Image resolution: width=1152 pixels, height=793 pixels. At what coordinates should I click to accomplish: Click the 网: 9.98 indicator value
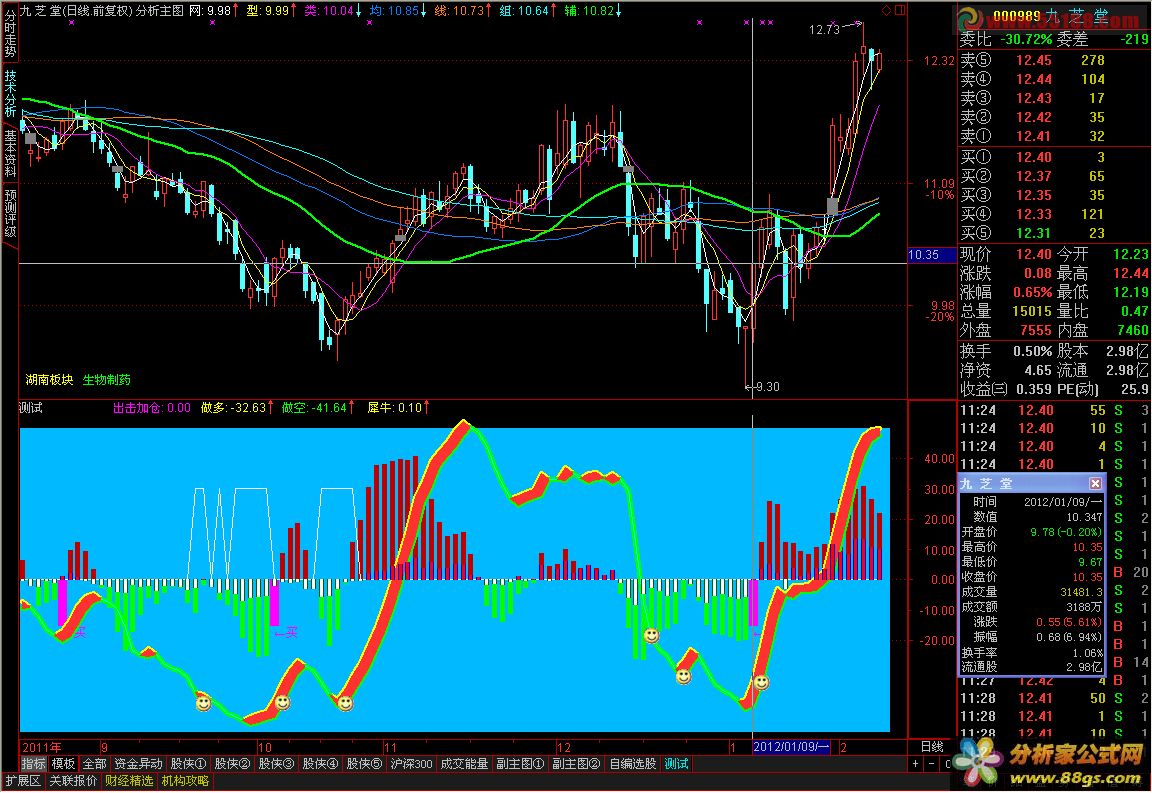[213, 10]
